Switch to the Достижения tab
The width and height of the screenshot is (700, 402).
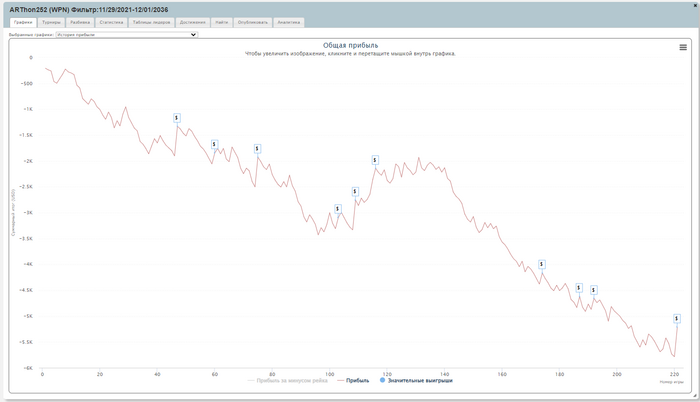pos(192,22)
